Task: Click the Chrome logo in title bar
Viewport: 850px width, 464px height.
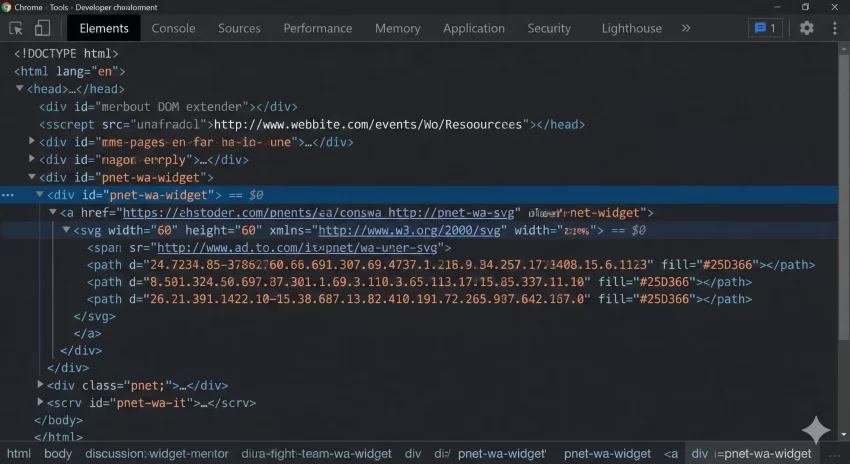Action: (6, 7)
